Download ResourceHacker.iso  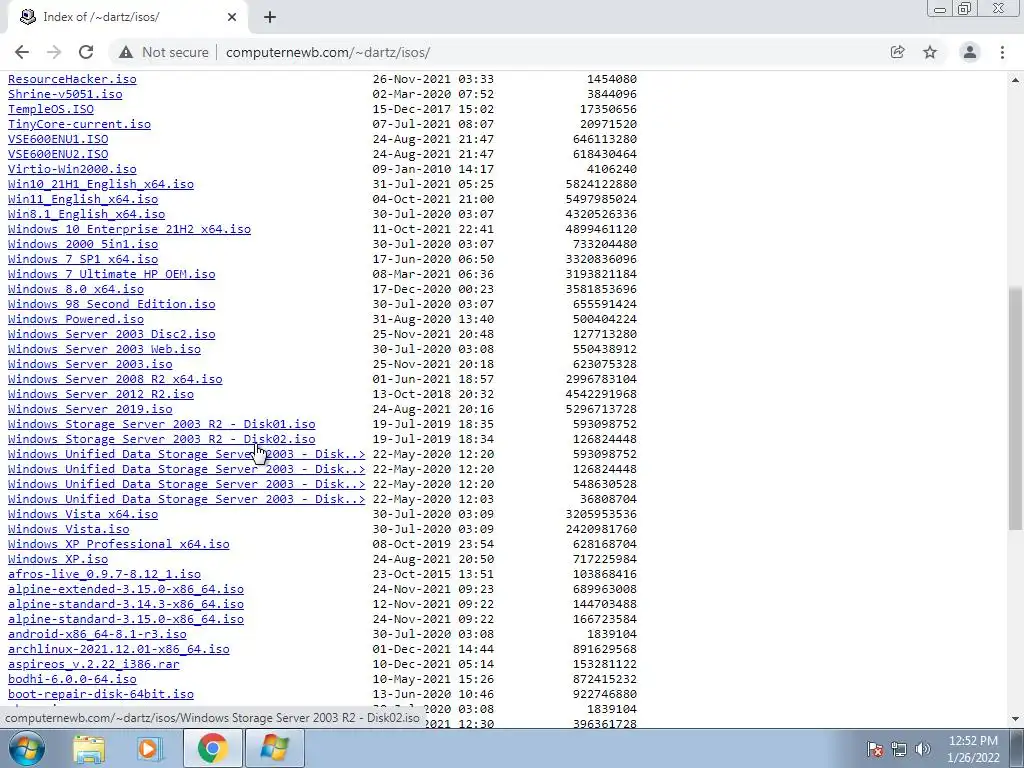pyautogui.click(x=72, y=79)
